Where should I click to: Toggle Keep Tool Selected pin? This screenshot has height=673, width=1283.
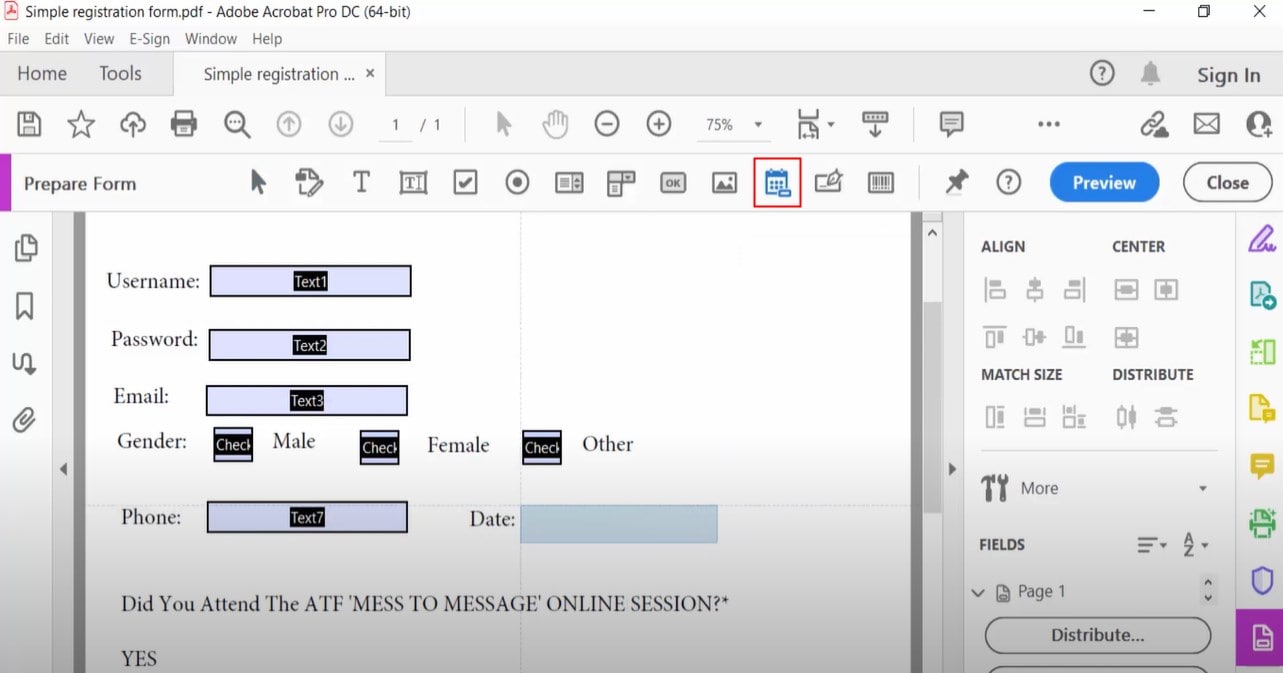tap(955, 182)
